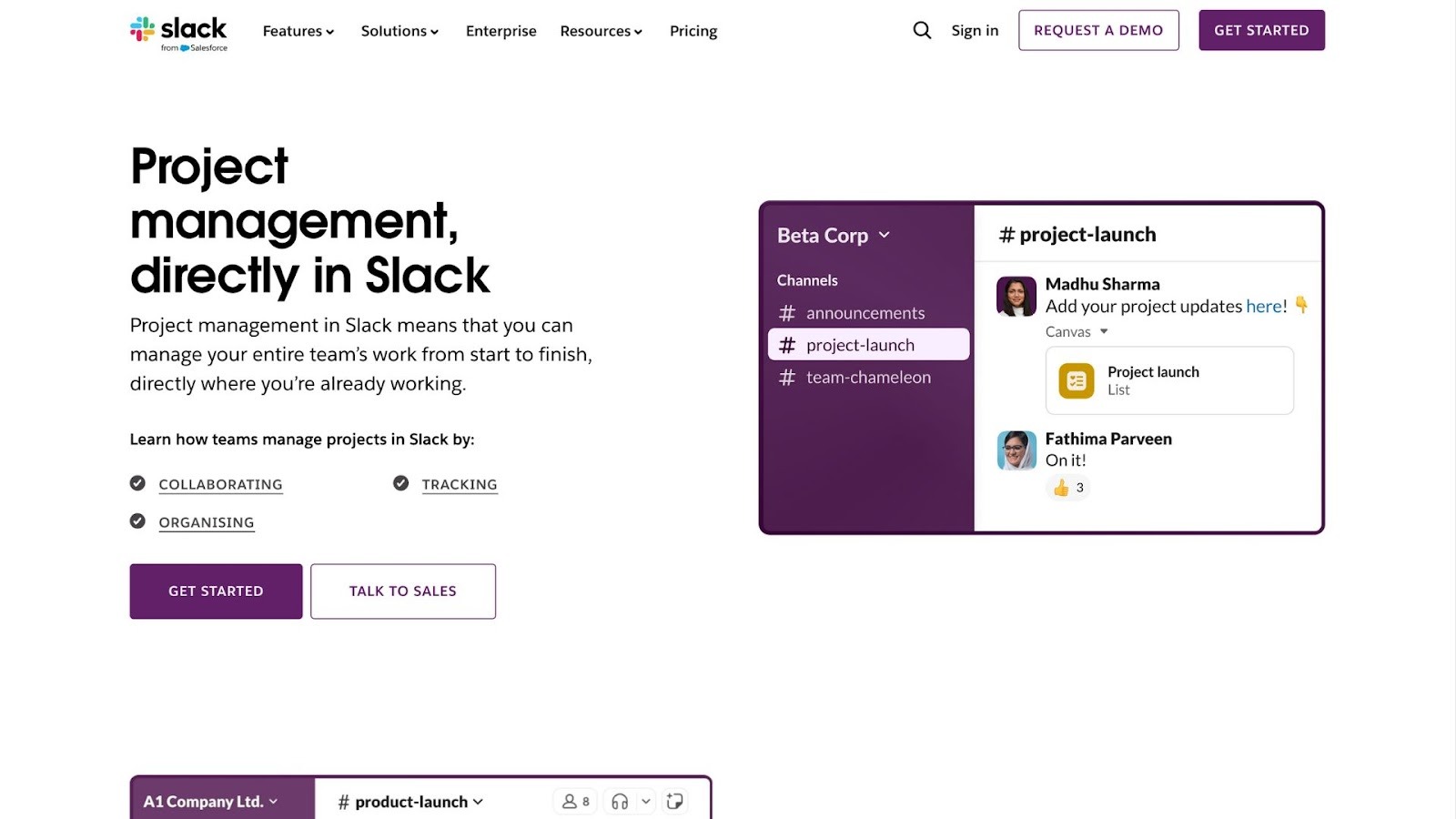Viewport: 1456px width, 819px height.
Task: Click the here link in Madhu's message
Action: click(1265, 307)
